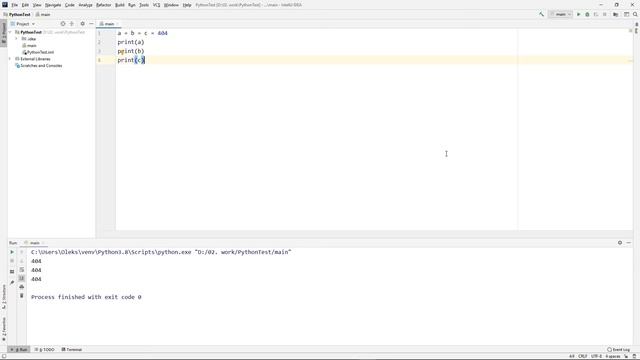
Task: Open the Event Log
Action: click(x=618, y=350)
